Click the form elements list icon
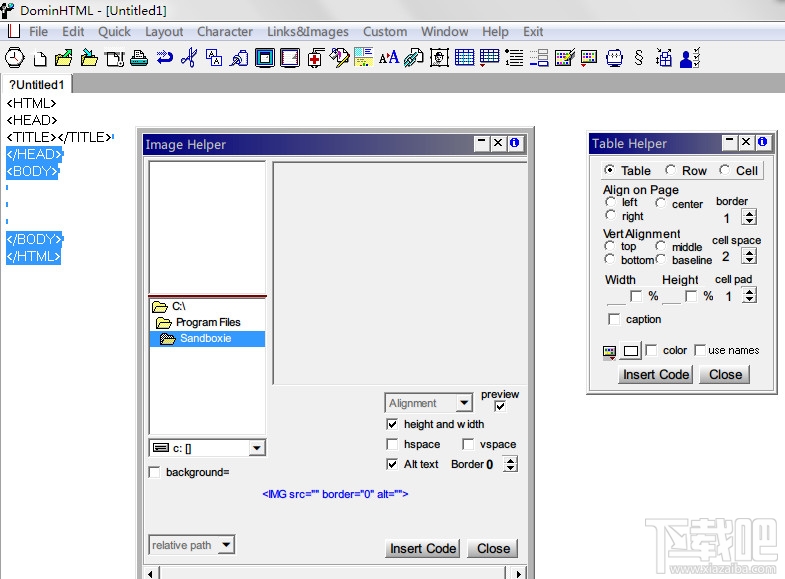Viewport: 785px width, 579px height. [x=539, y=58]
